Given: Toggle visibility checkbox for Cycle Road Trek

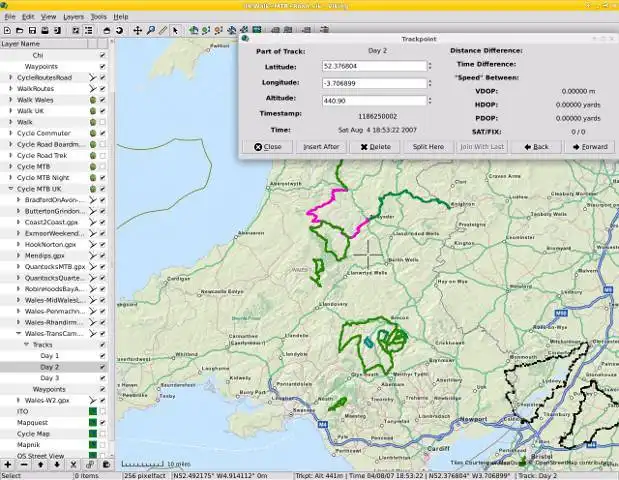Looking at the screenshot, I should coord(103,156).
